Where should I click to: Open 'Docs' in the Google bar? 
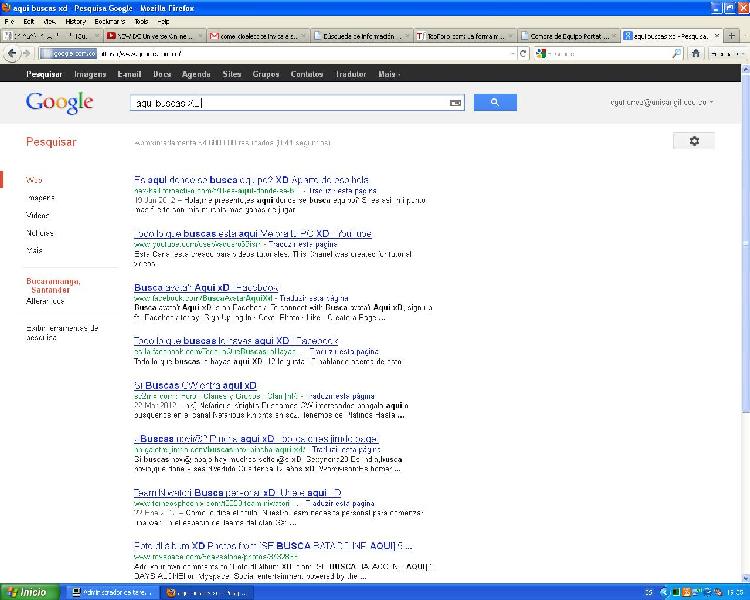[162, 74]
